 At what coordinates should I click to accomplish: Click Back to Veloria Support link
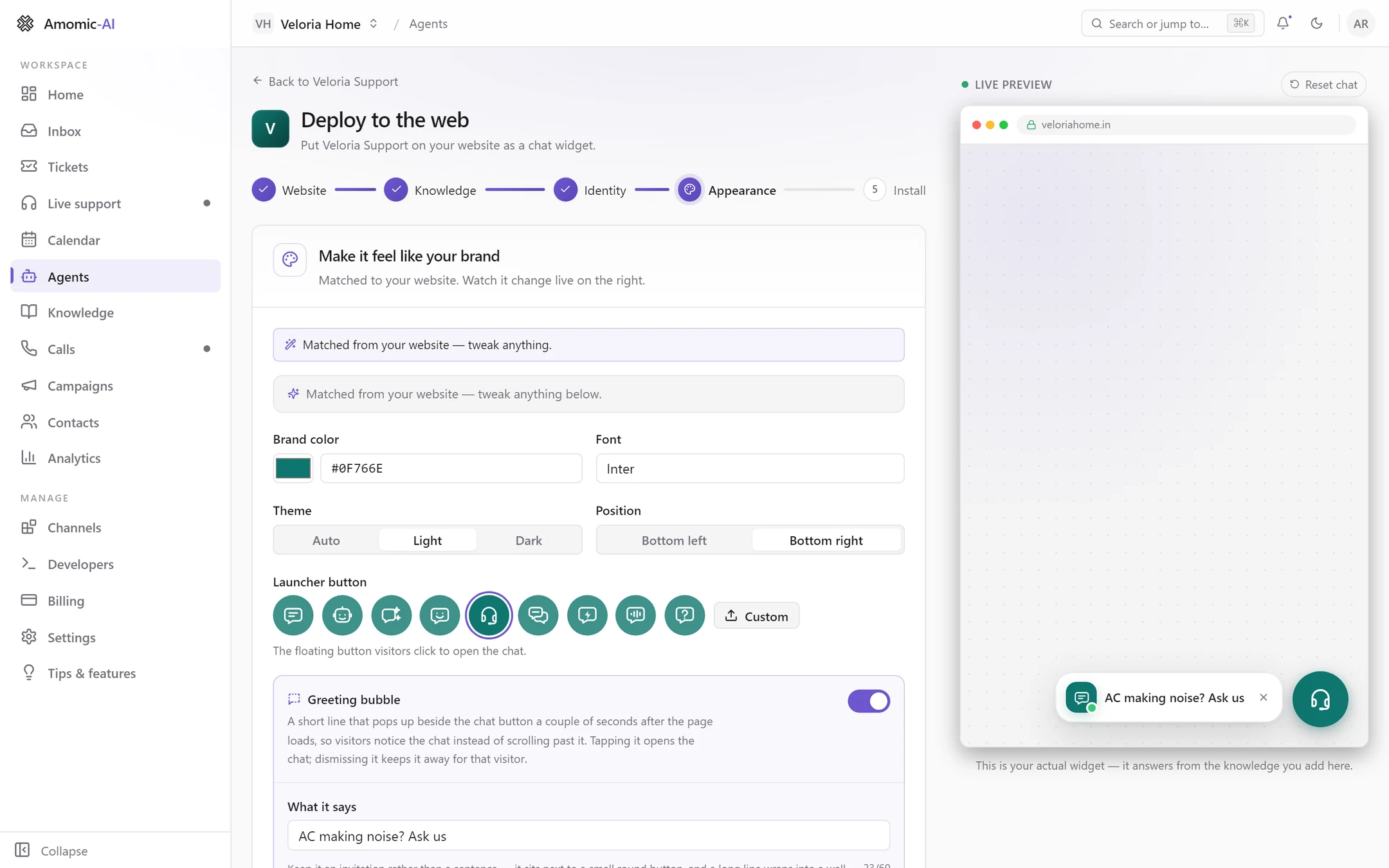tap(325, 81)
